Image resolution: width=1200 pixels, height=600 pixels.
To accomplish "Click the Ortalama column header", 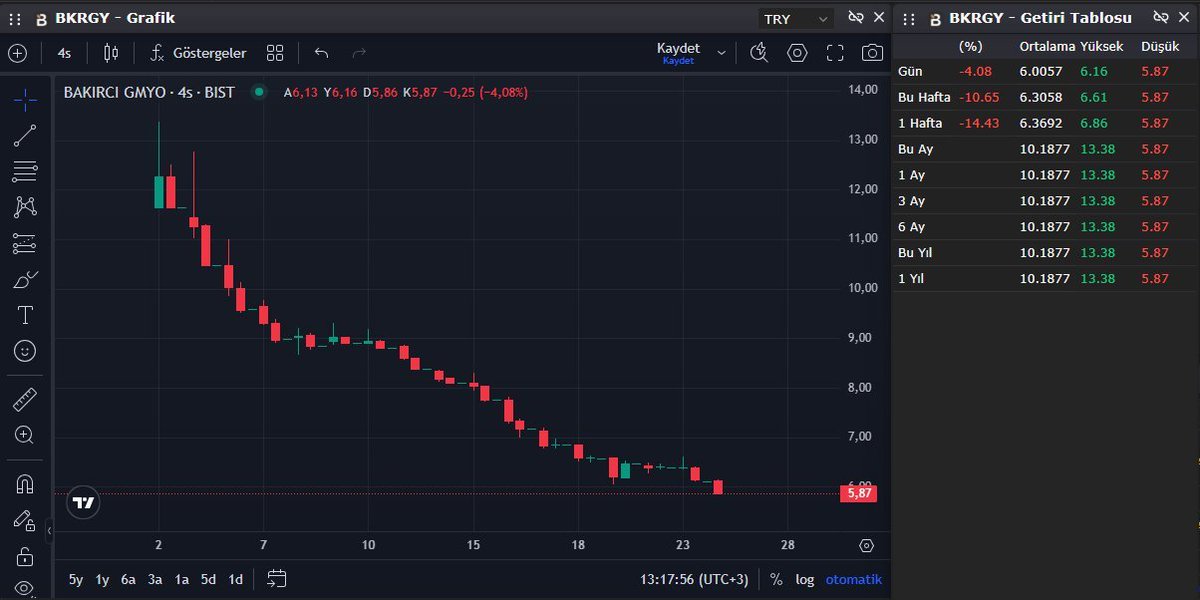I will 1047,46.
